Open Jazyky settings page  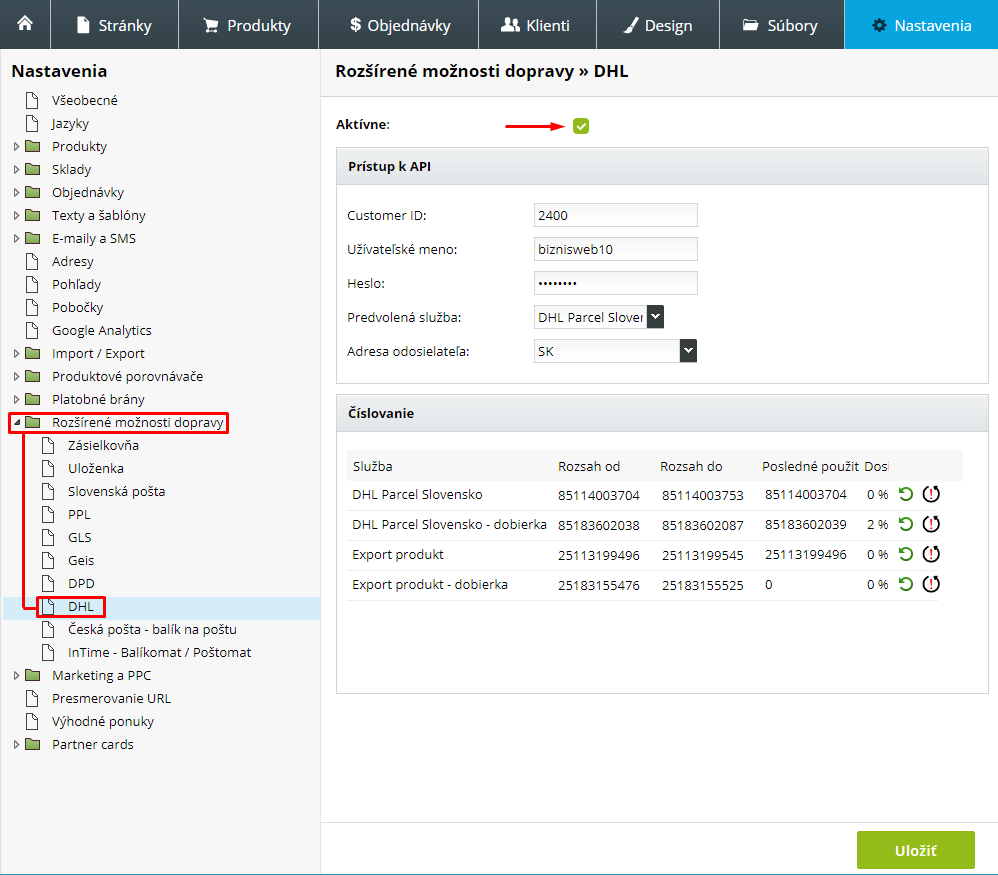coord(70,123)
